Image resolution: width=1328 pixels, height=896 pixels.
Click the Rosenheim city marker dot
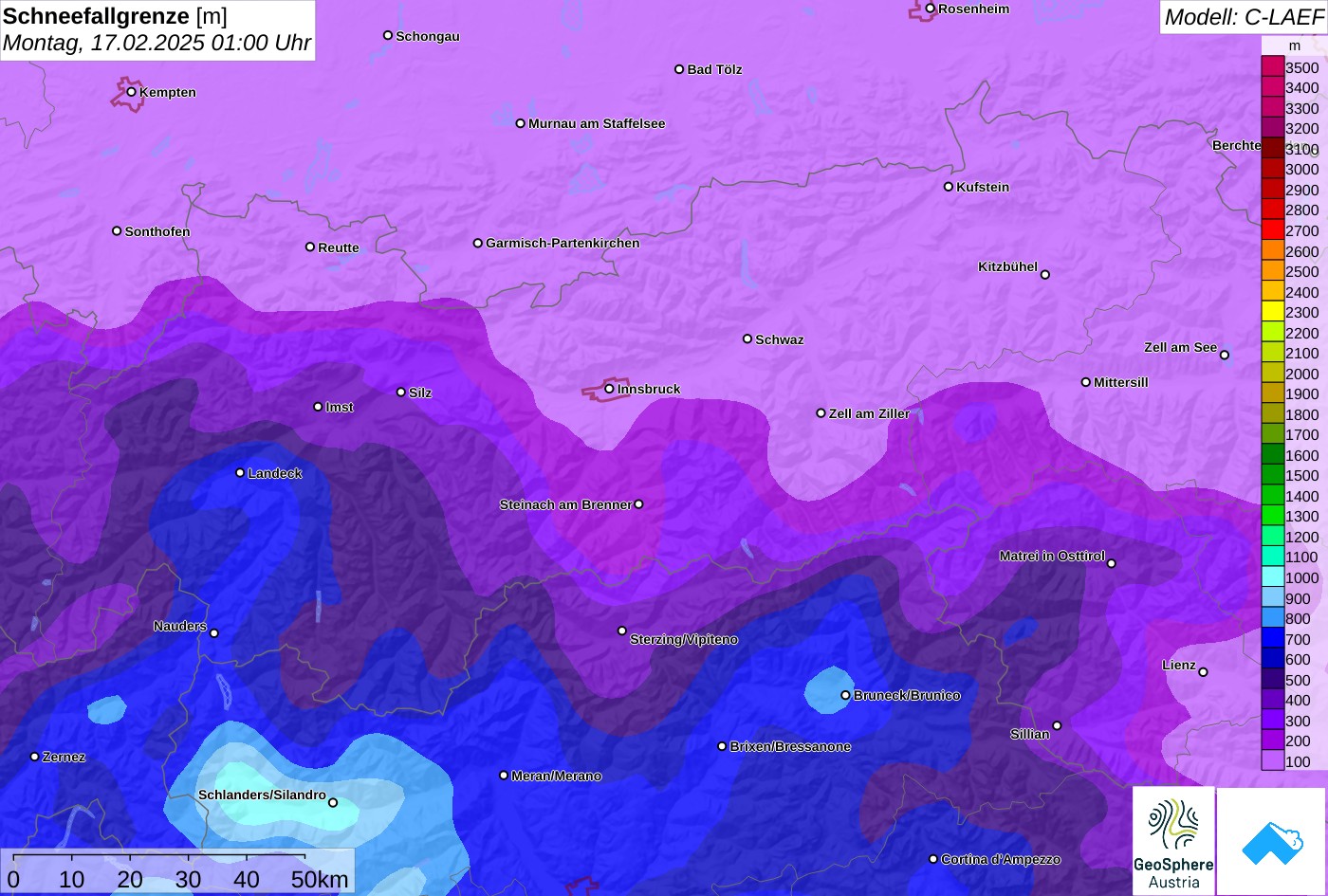(931, 9)
